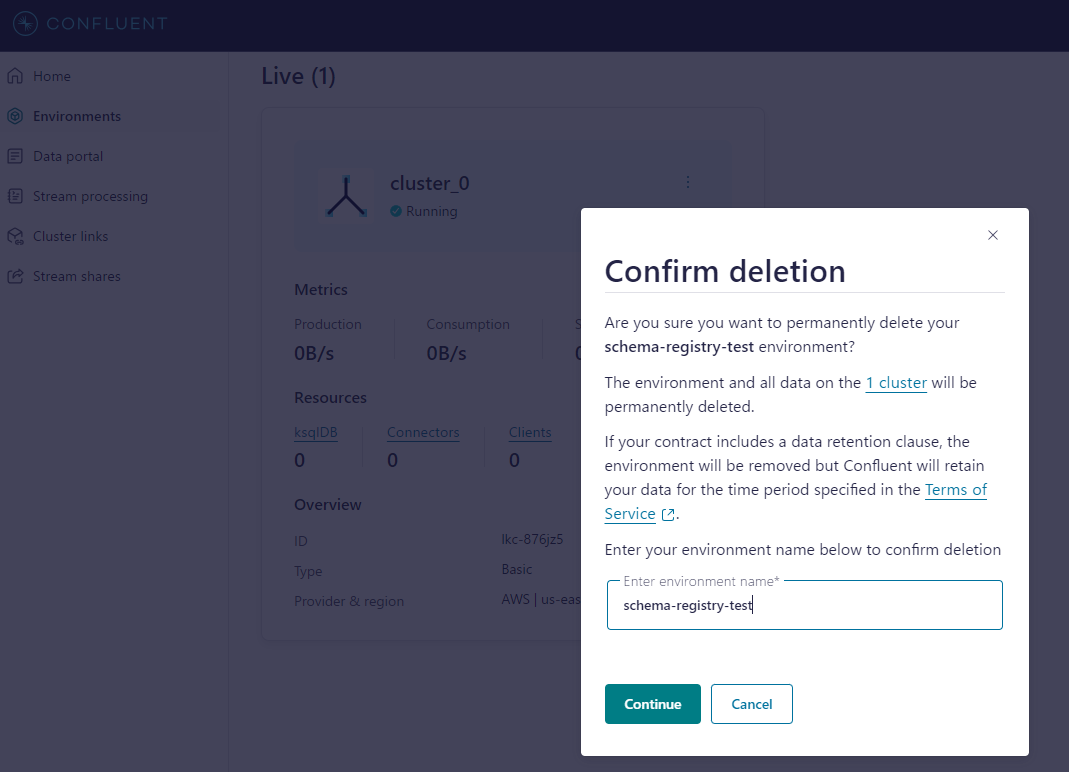Click the external link icon after Service
Viewport: 1069px width, 772px height.
668,515
